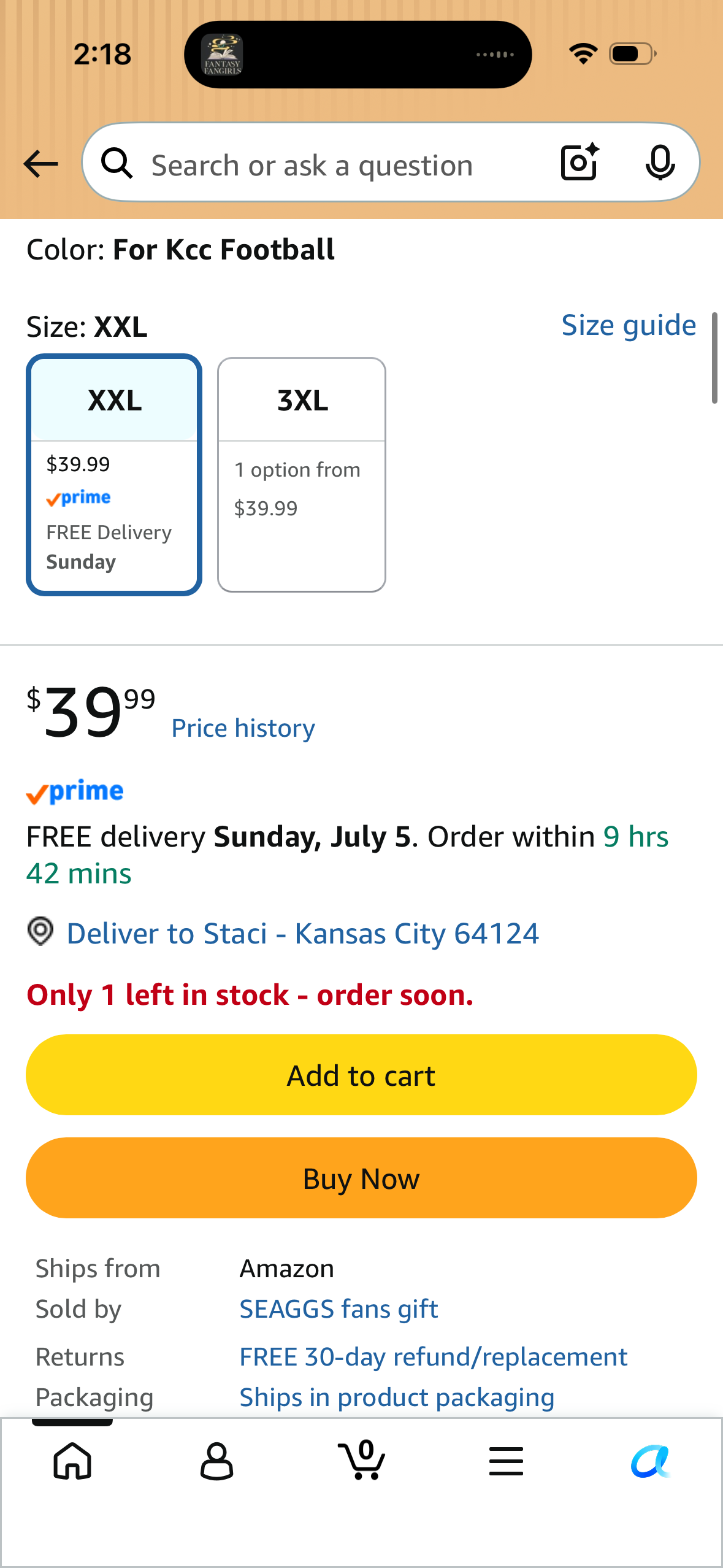View Price history

(x=243, y=728)
